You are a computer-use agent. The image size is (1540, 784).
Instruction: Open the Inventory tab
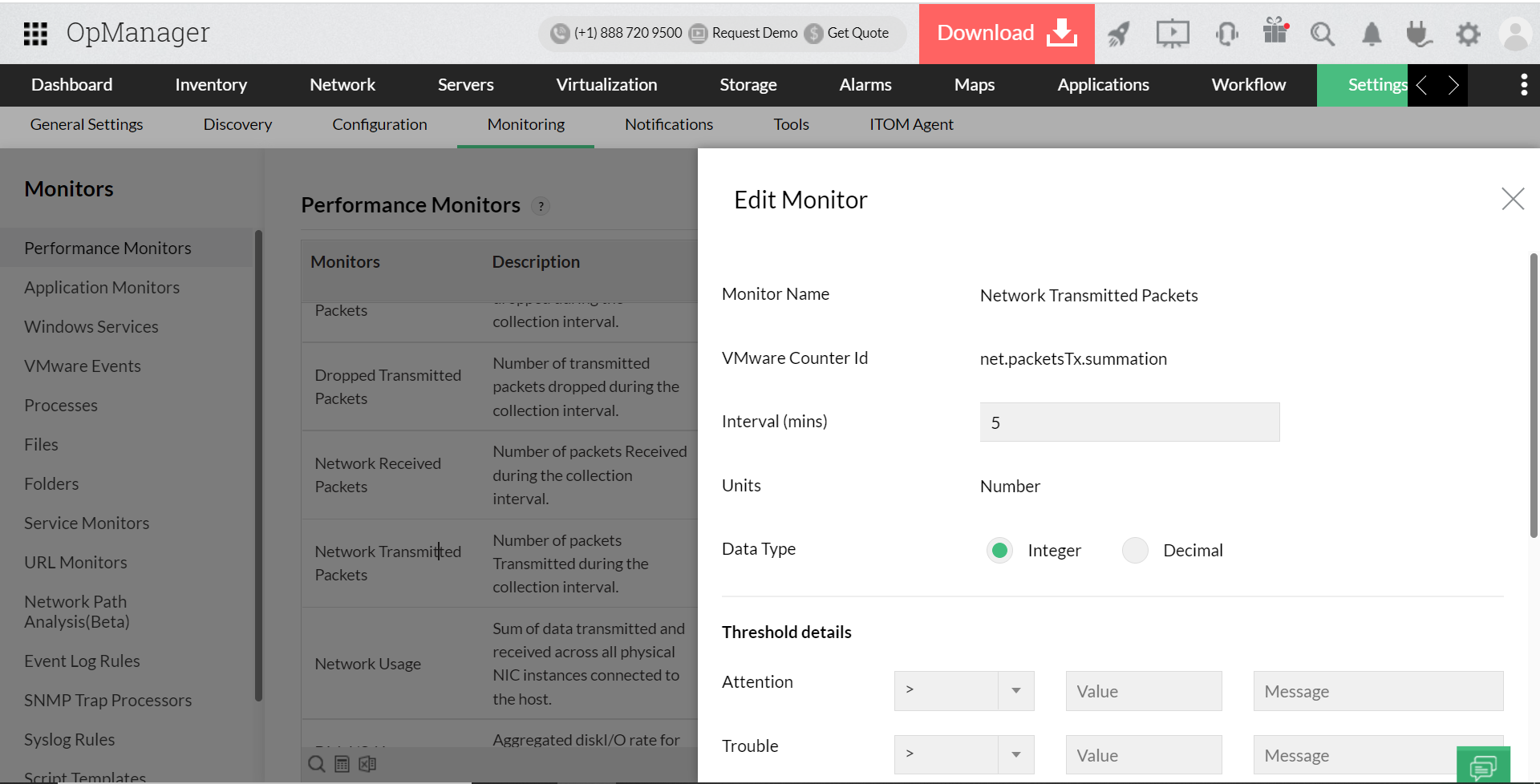tap(211, 85)
